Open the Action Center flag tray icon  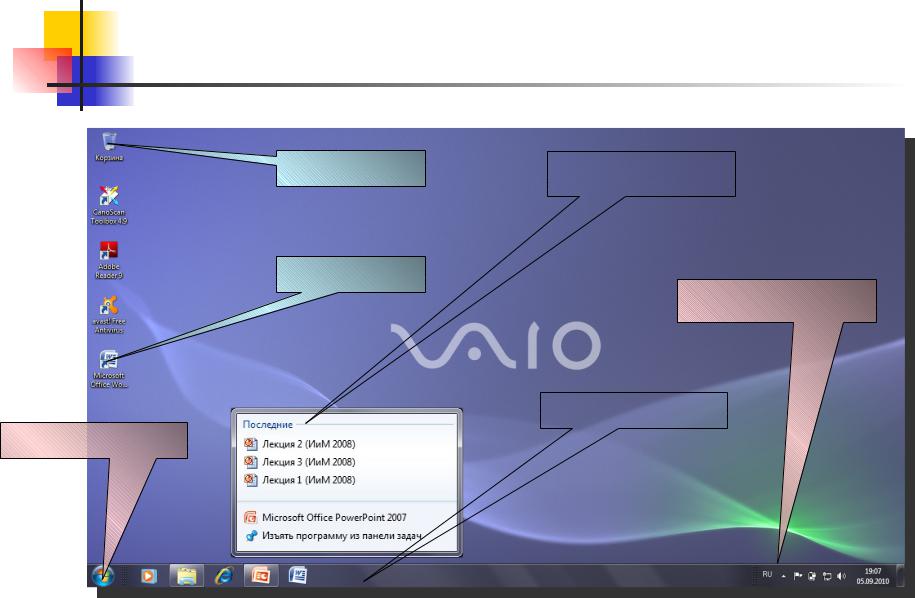798,576
